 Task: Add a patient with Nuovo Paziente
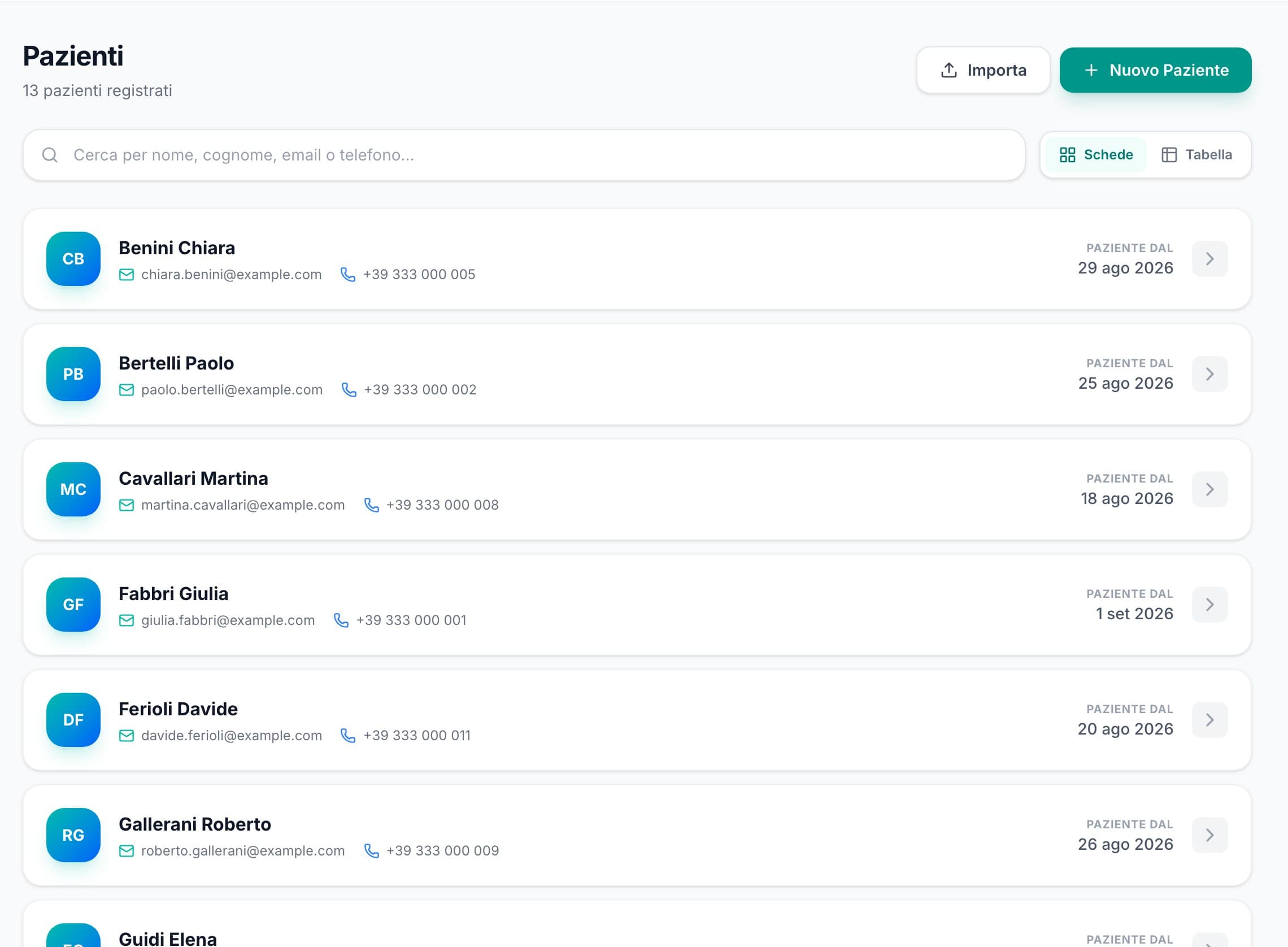coord(1156,70)
